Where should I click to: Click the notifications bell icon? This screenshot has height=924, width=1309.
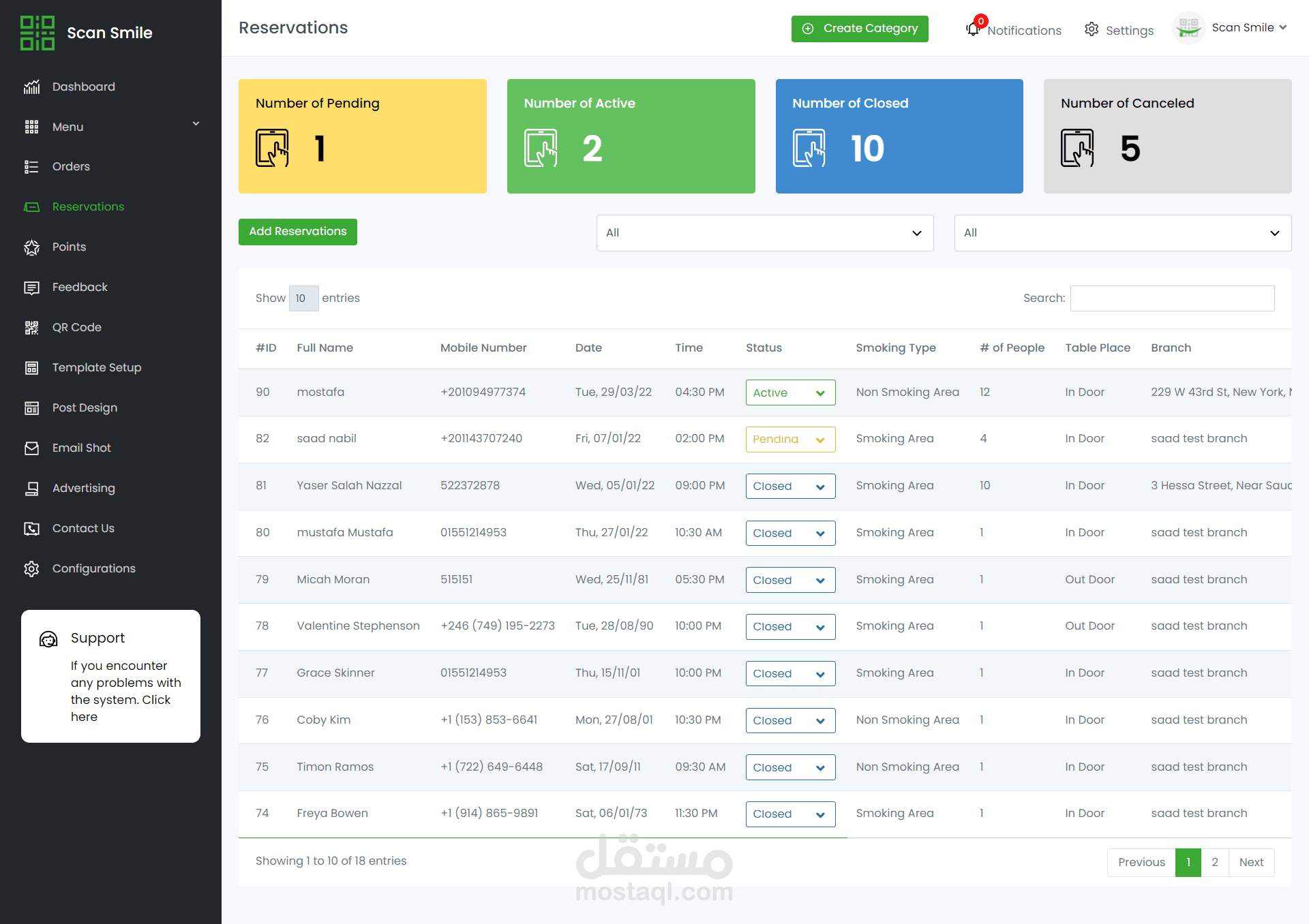coord(973,29)
